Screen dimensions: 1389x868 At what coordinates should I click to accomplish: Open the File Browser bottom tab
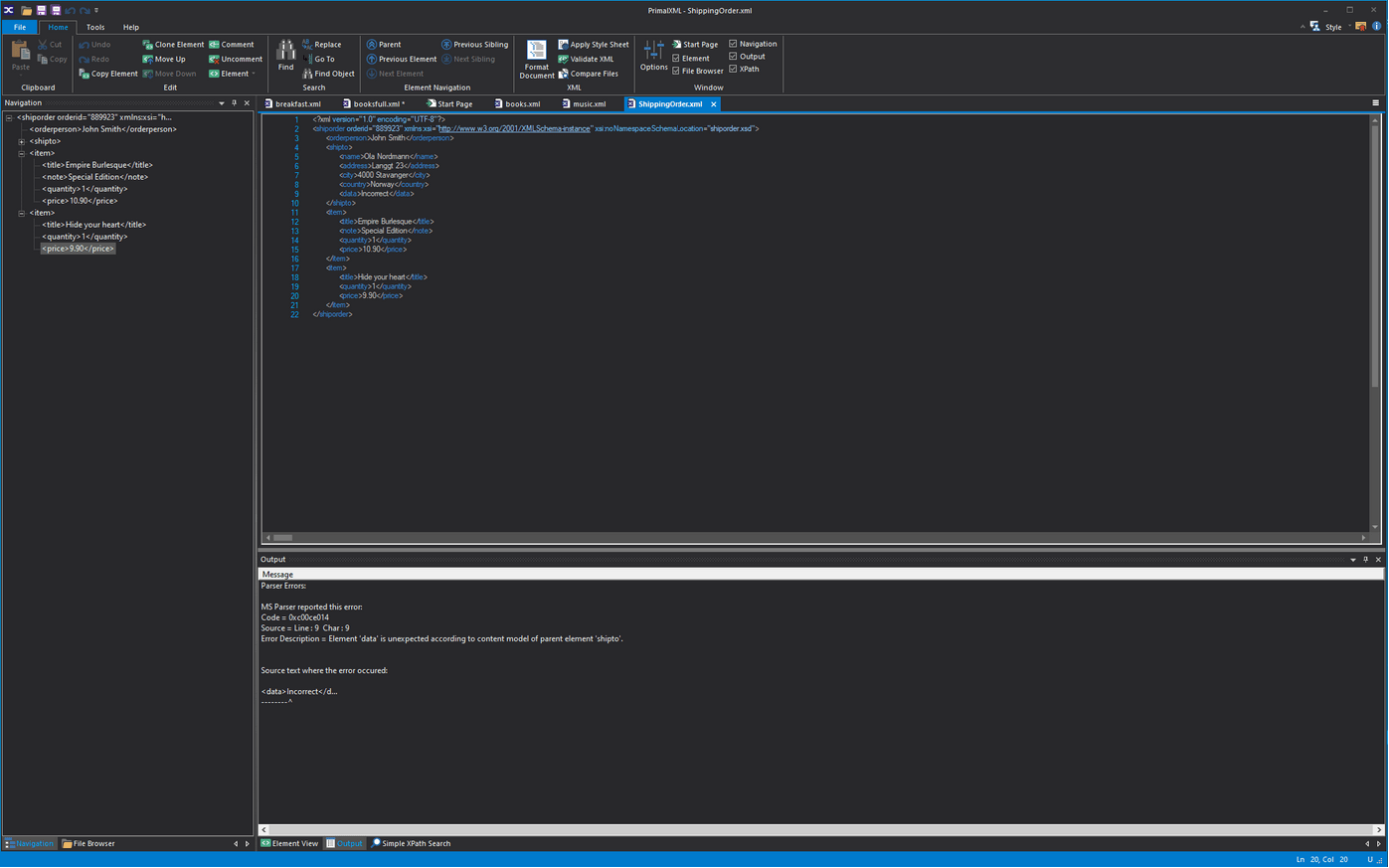[x=88, y=844]
